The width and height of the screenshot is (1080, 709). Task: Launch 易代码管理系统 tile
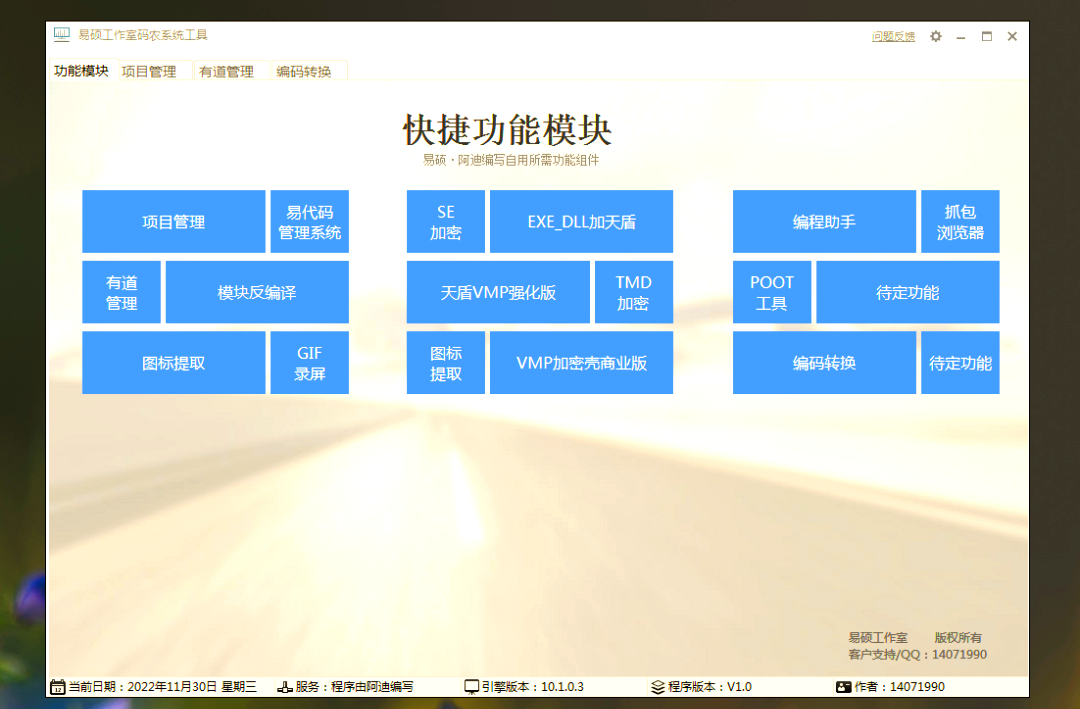coord(309,222)
